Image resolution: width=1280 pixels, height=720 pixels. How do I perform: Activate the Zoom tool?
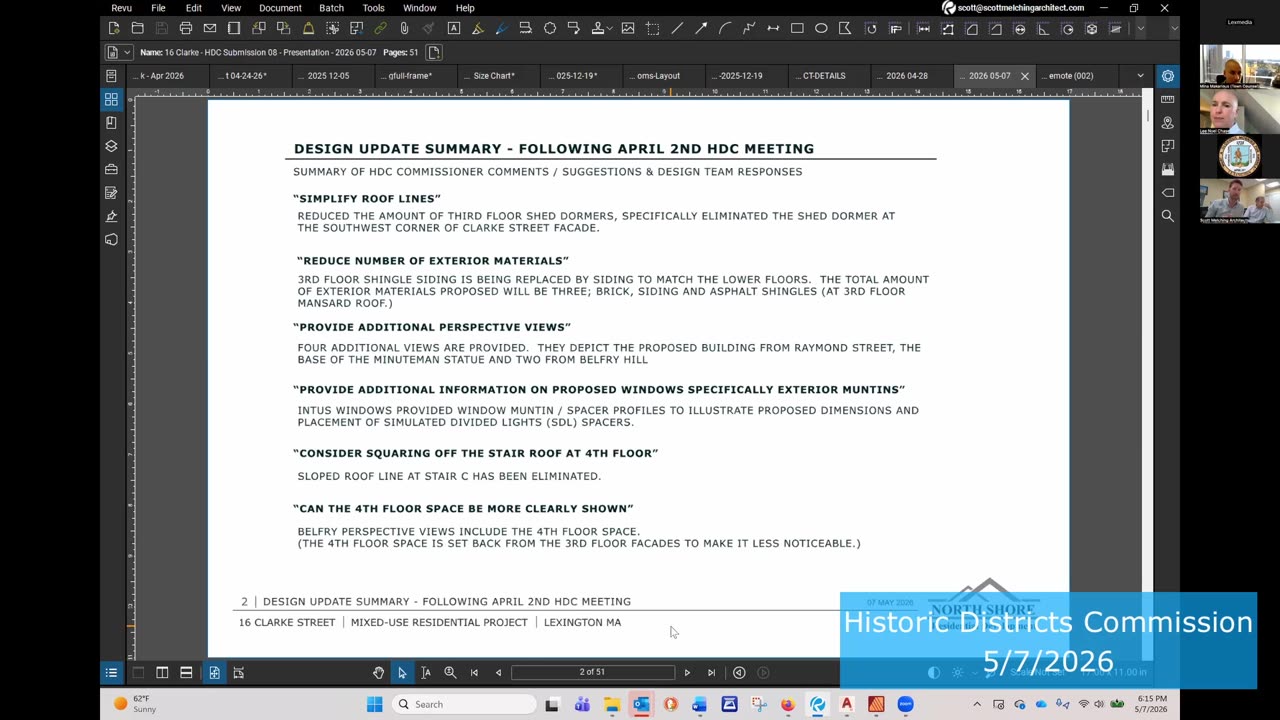click(x=450, y=672)
